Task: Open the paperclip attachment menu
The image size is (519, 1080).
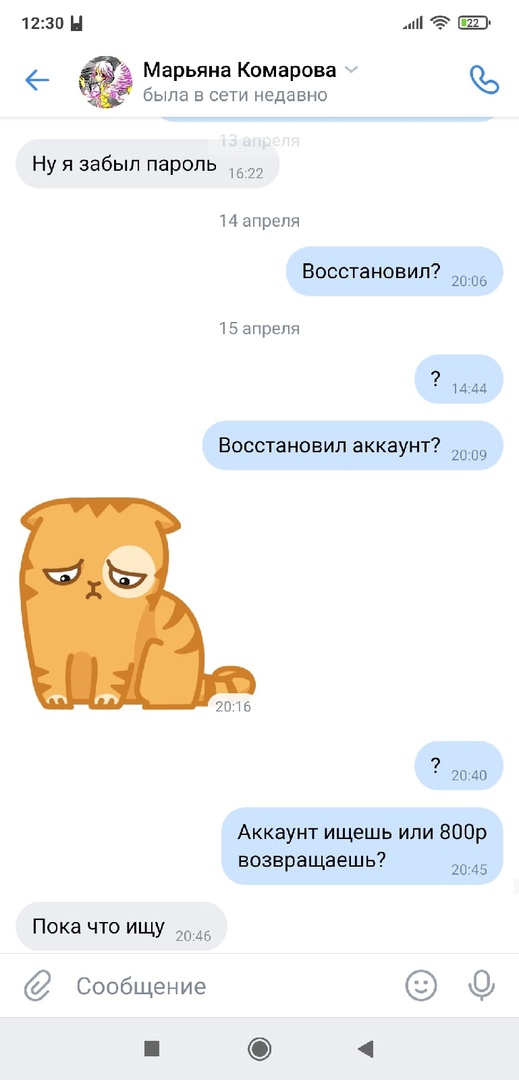Action: pyautogui.click(x=38, y=986)
